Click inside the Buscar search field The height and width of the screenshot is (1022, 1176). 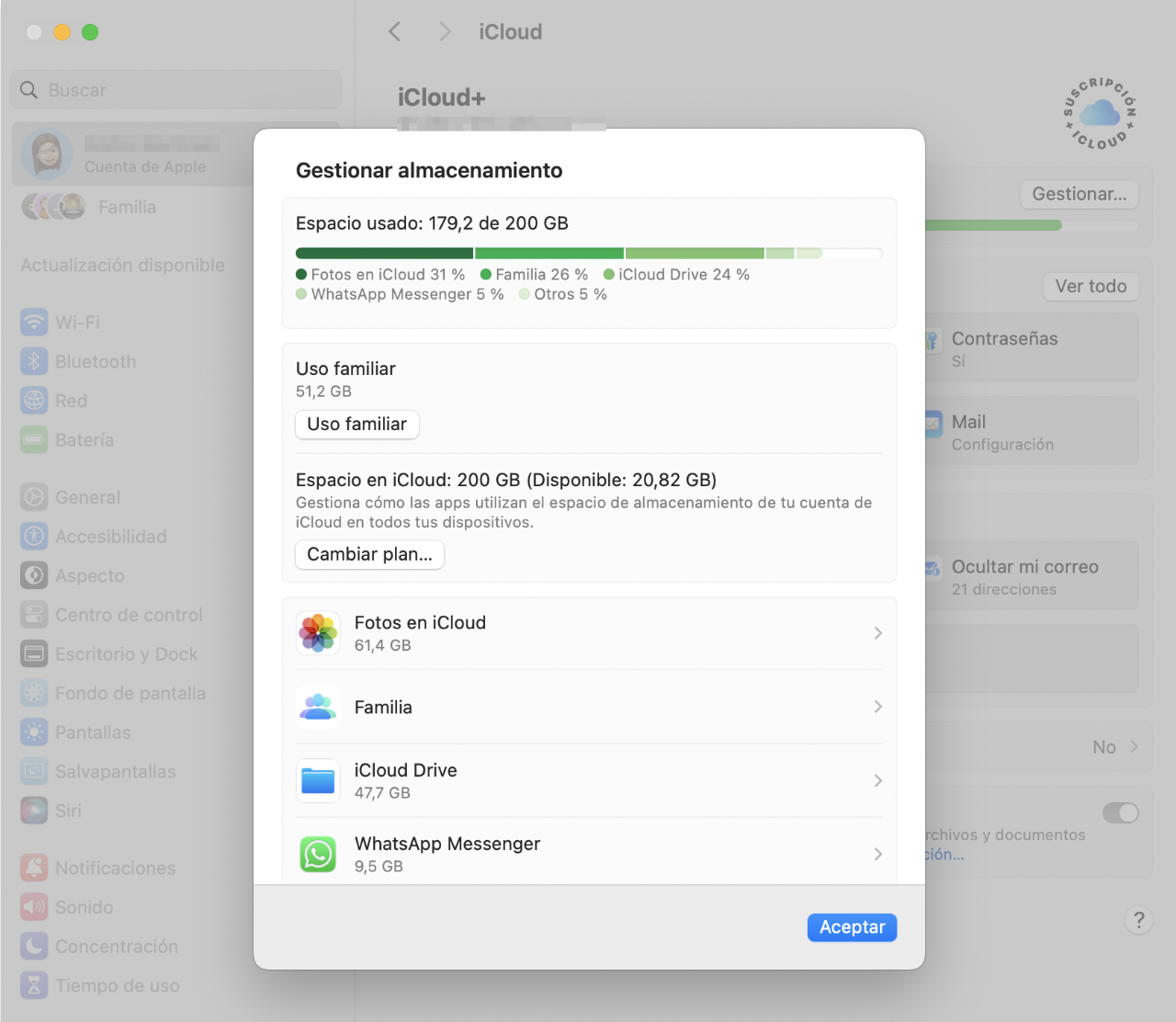point(175,89)
